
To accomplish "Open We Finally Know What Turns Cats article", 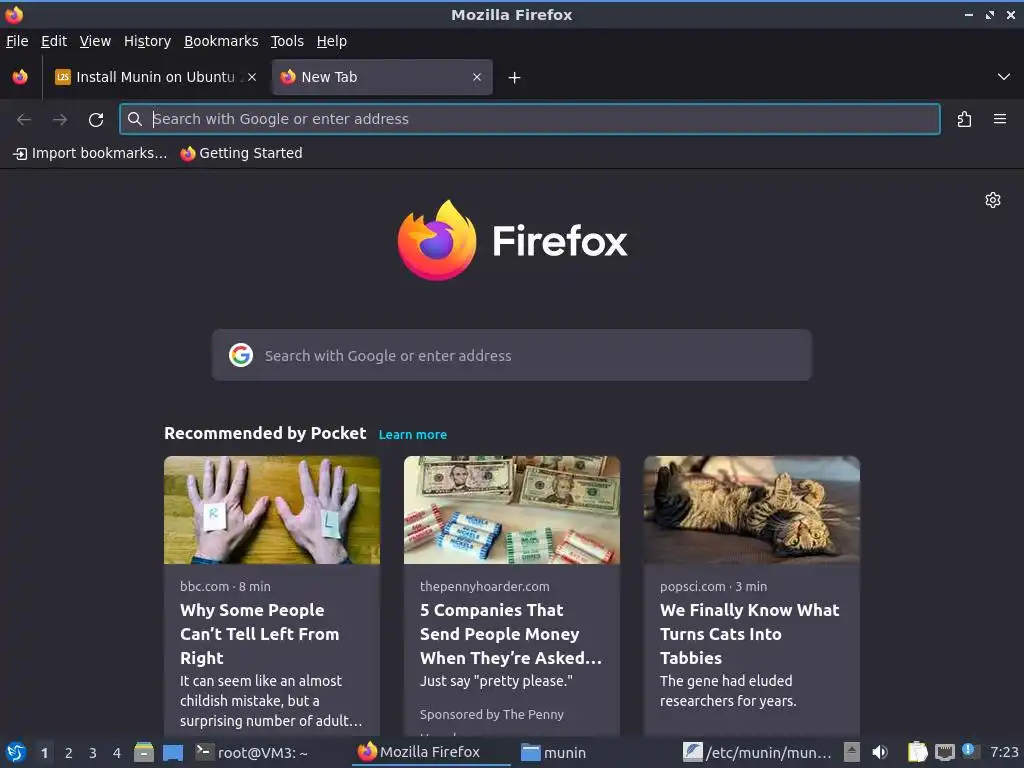I will click(x=750, y=634).
